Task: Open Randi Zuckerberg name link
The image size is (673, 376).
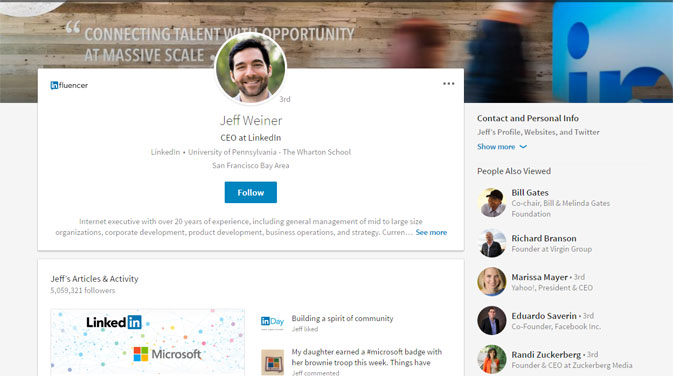Action: pos(546,355)
